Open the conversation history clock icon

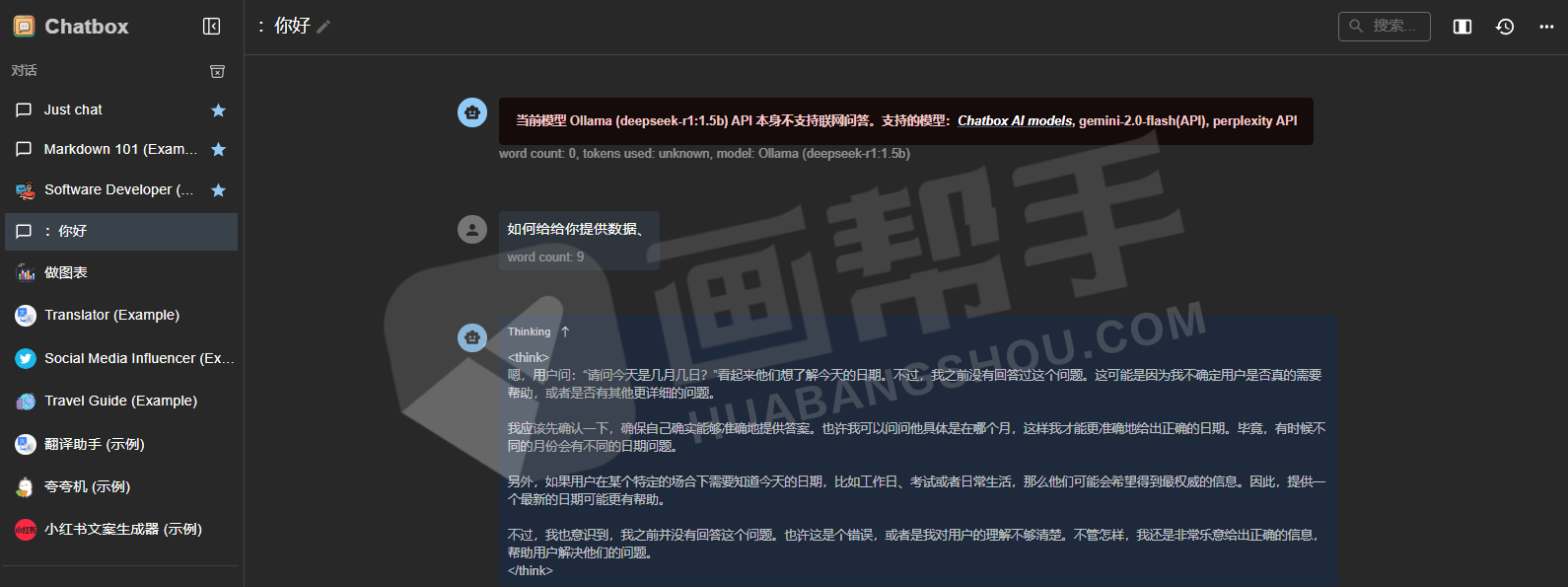1505,27
